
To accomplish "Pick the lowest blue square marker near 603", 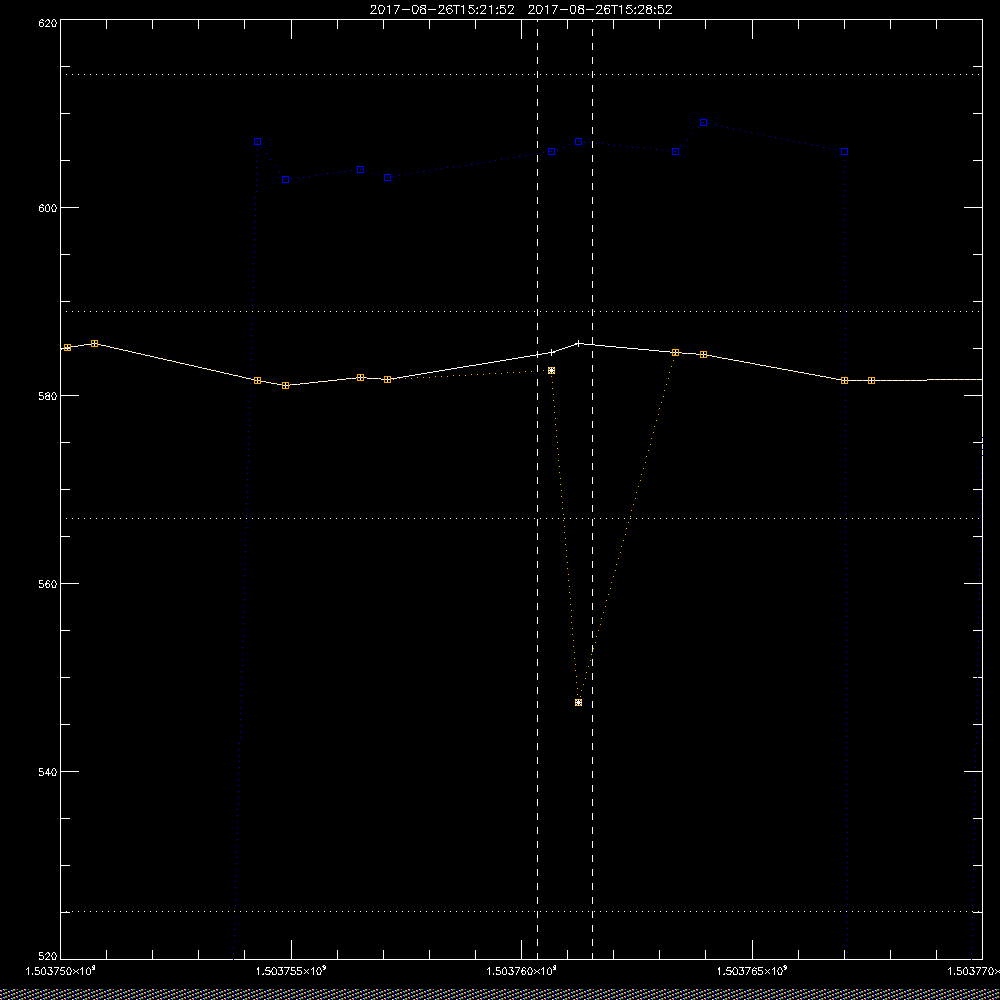I will tap(286, 180).
